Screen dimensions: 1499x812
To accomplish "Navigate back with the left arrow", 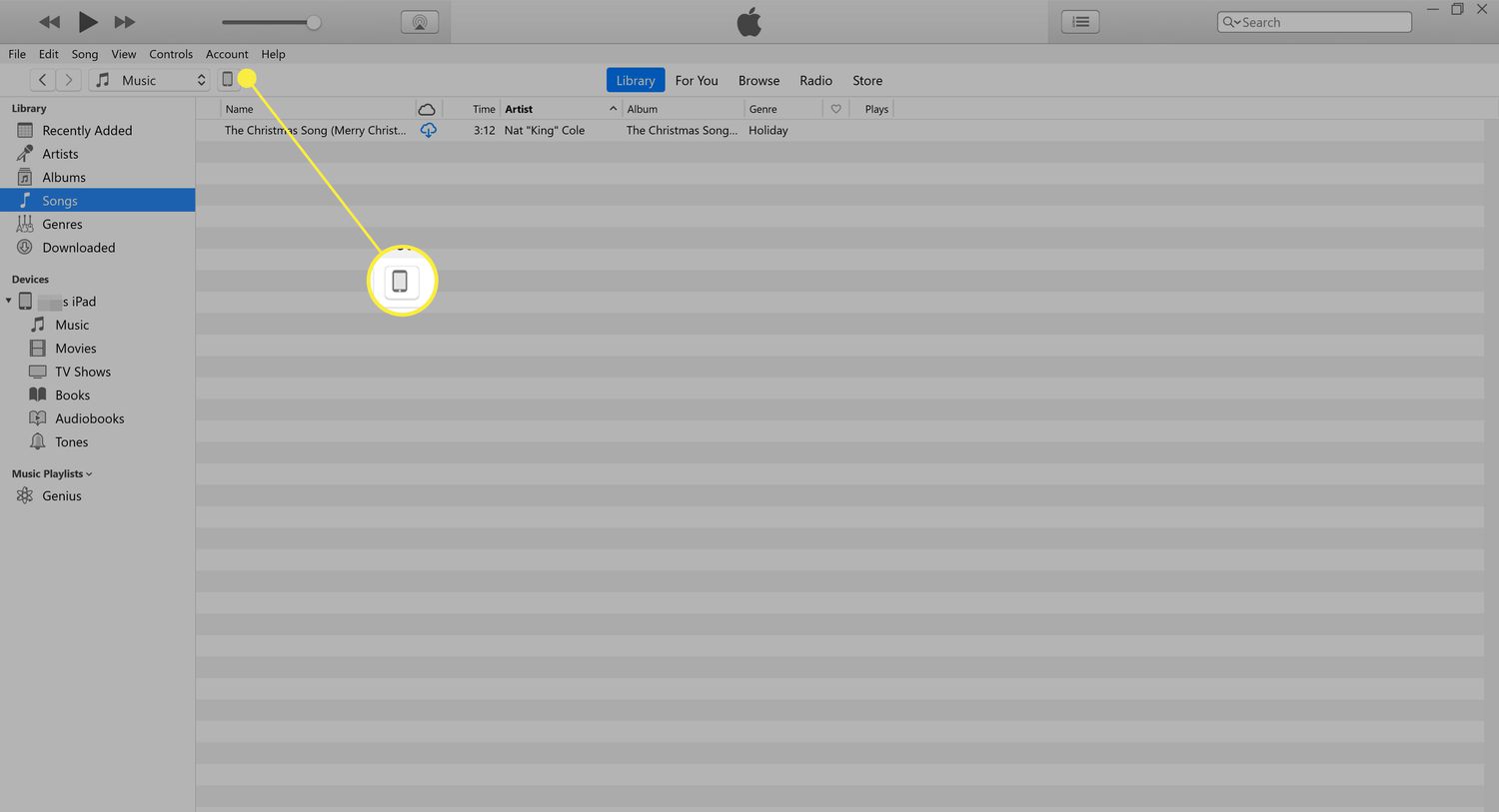I will [x=42, y=80].
